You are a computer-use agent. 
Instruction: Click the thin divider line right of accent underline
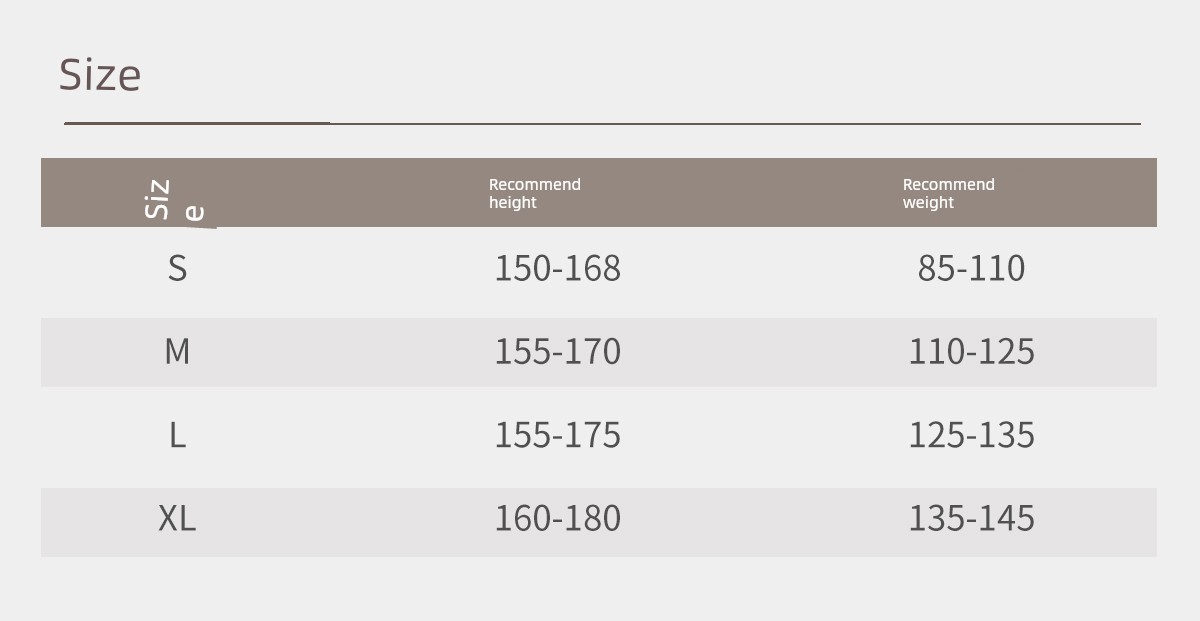735,124
